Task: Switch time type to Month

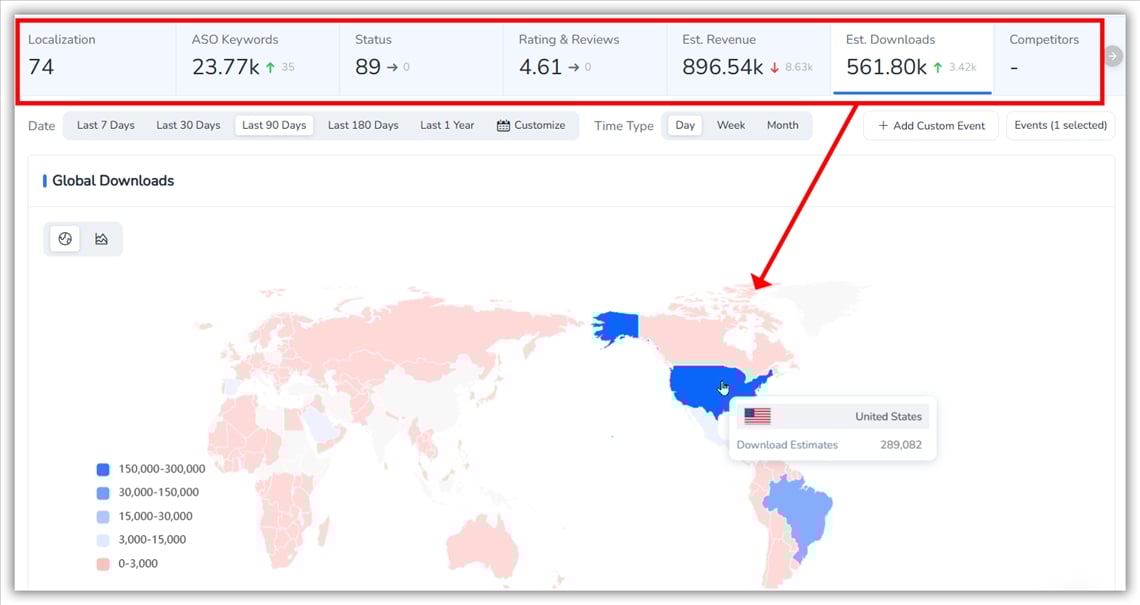Action: [x=783, y=126]
